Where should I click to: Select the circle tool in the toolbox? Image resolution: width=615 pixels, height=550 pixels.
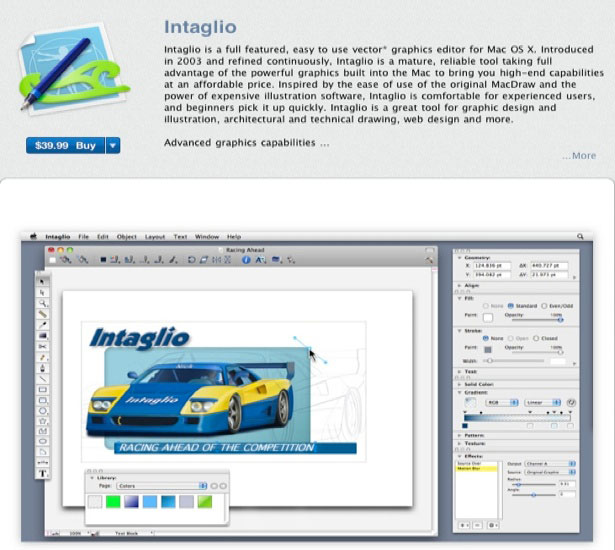(42, 411)
